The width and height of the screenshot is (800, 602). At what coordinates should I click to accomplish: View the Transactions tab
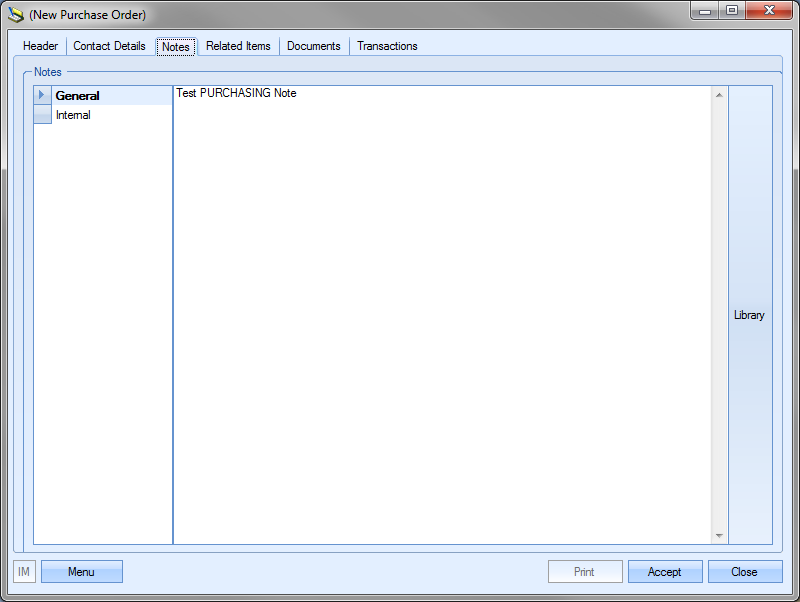387,46
